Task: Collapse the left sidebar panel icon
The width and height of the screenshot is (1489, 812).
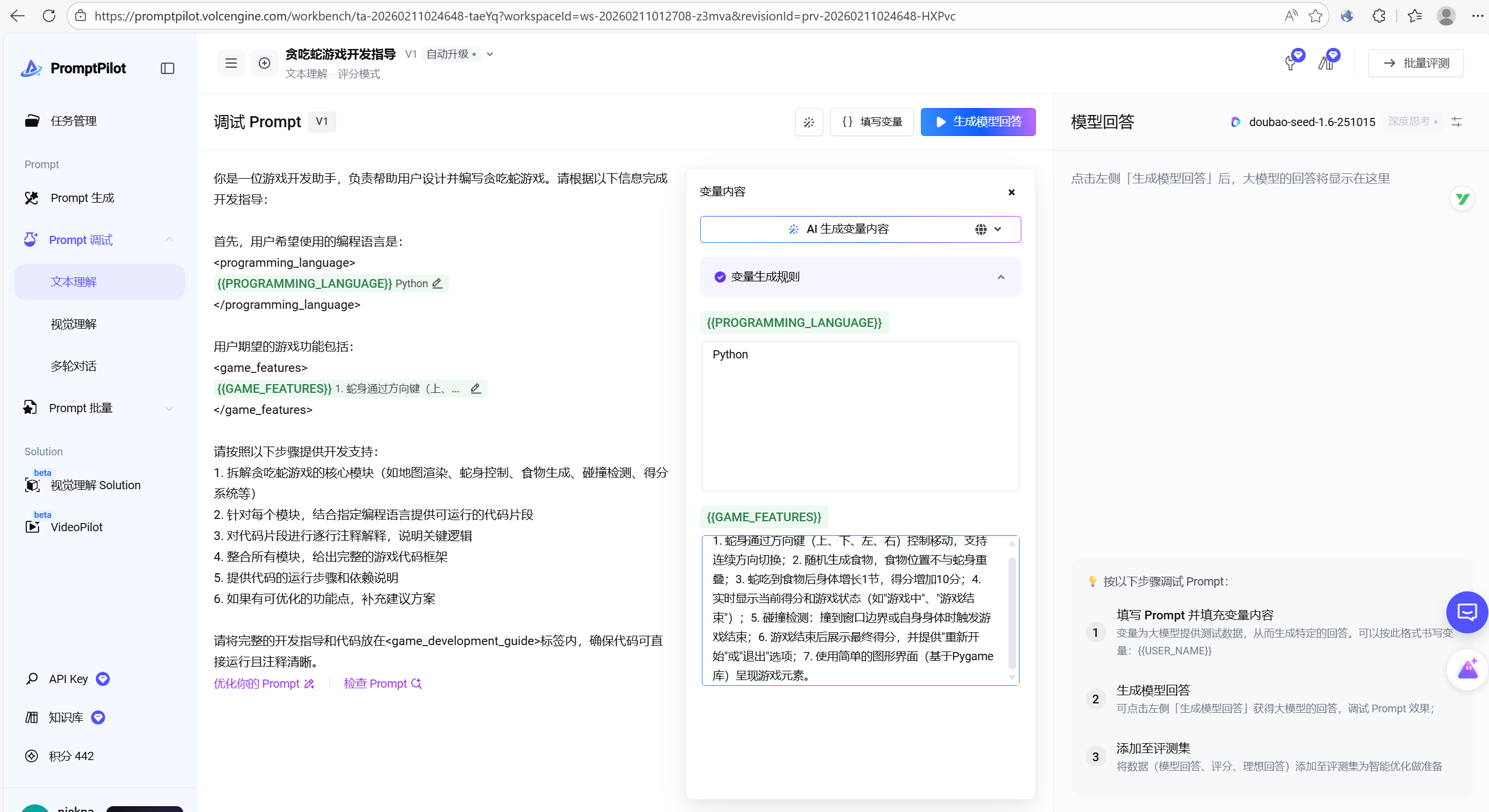Action: [168, 68]
